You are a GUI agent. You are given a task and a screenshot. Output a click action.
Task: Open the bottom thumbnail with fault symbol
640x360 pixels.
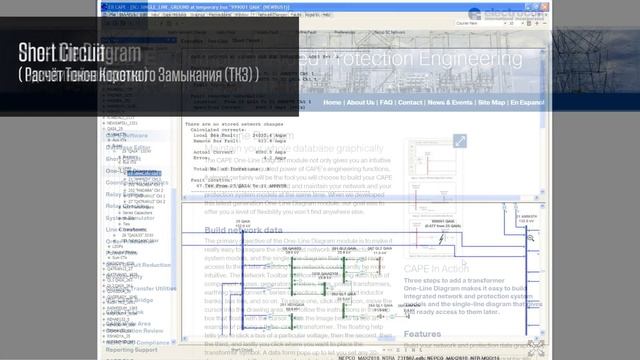[432, 238]
